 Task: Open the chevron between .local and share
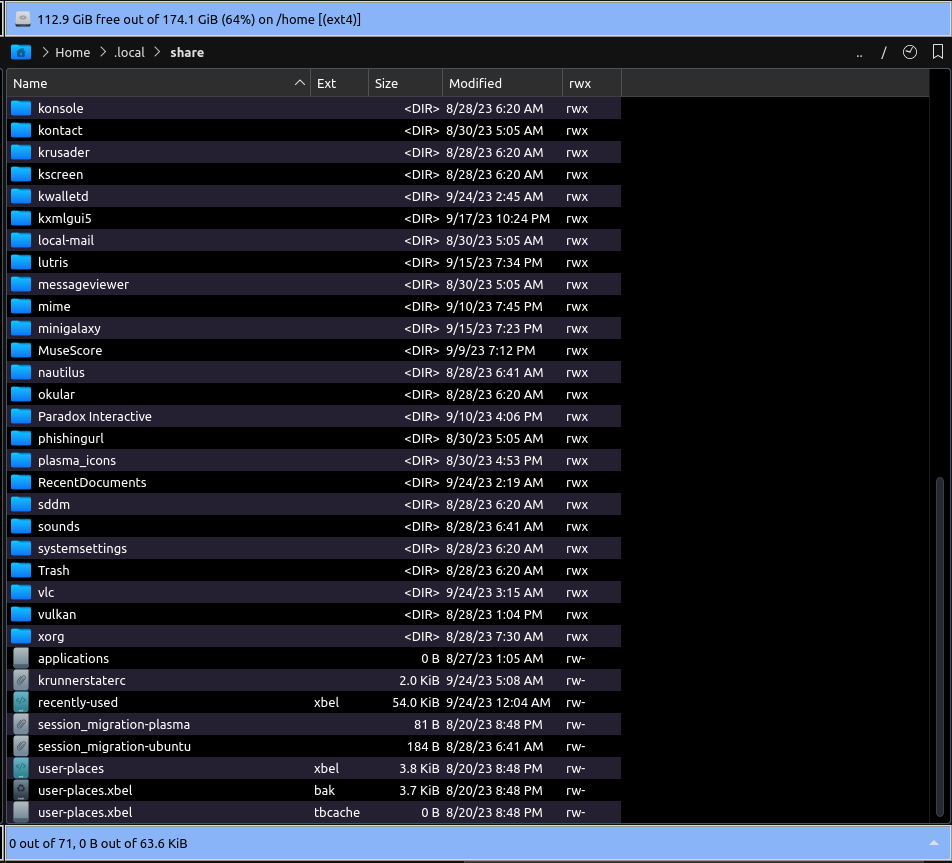pyautogui.click(x=157, y=52)
